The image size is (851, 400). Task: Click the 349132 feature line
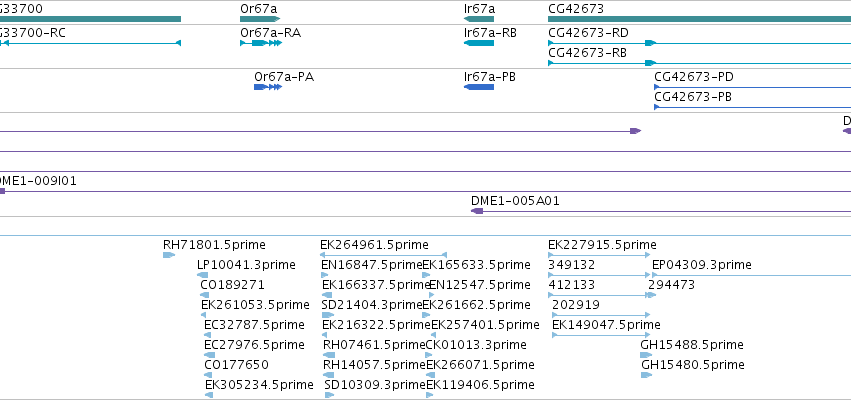pyautogui.click(x=599, y=275)
